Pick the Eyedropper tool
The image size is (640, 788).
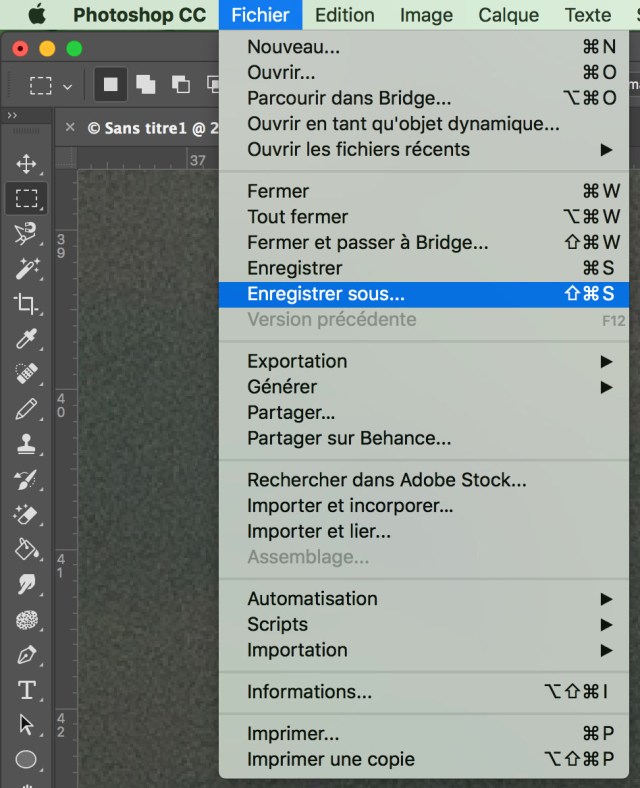click(26, 339)
